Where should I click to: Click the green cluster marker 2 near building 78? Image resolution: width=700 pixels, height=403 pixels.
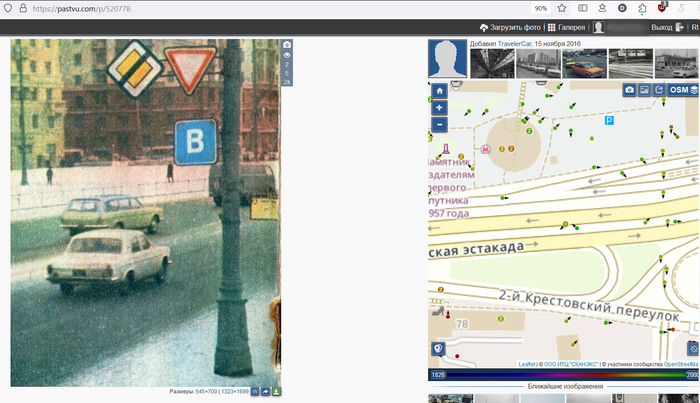[500, 319]
